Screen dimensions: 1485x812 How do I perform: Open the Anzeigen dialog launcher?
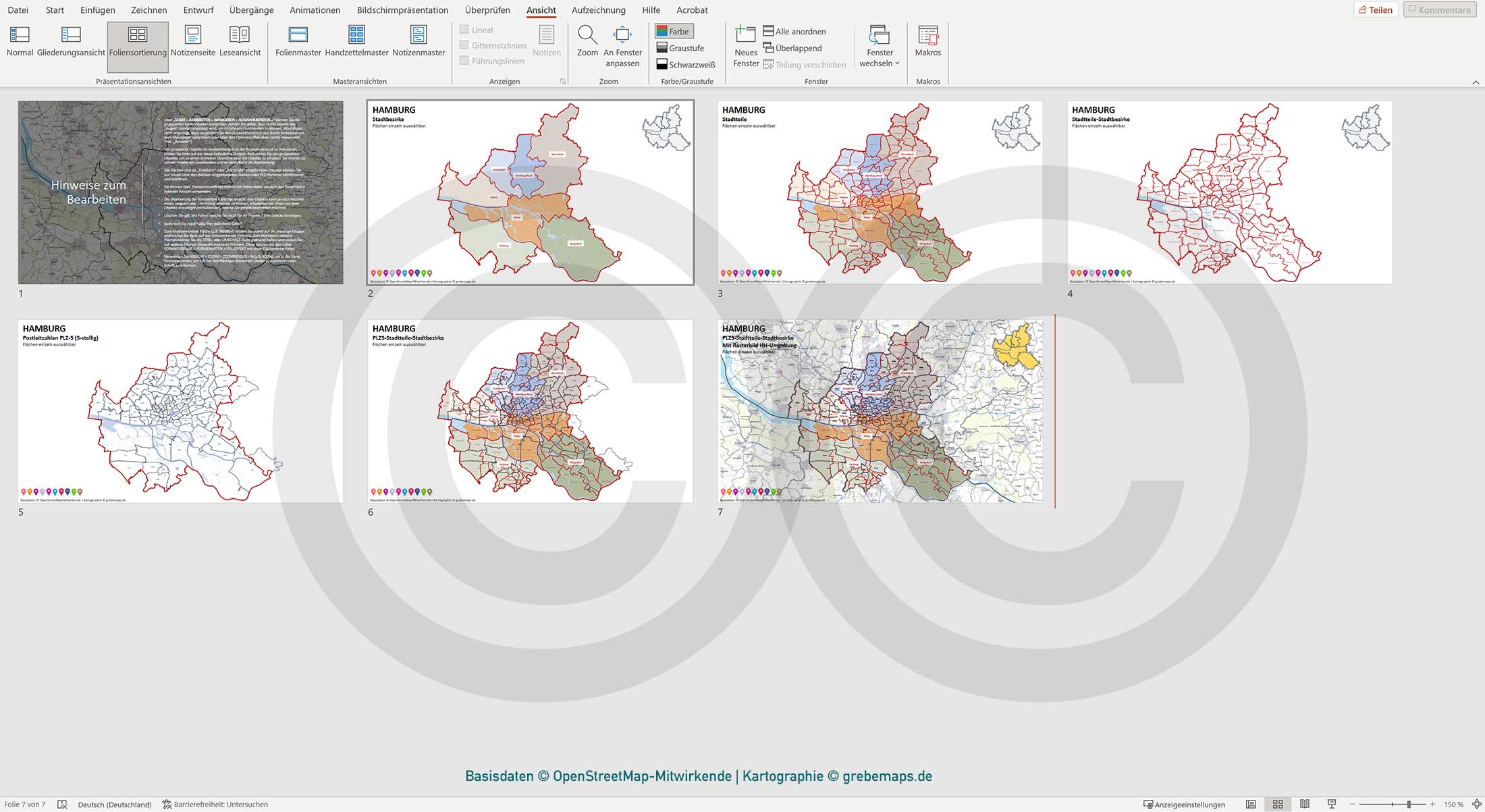562,80
